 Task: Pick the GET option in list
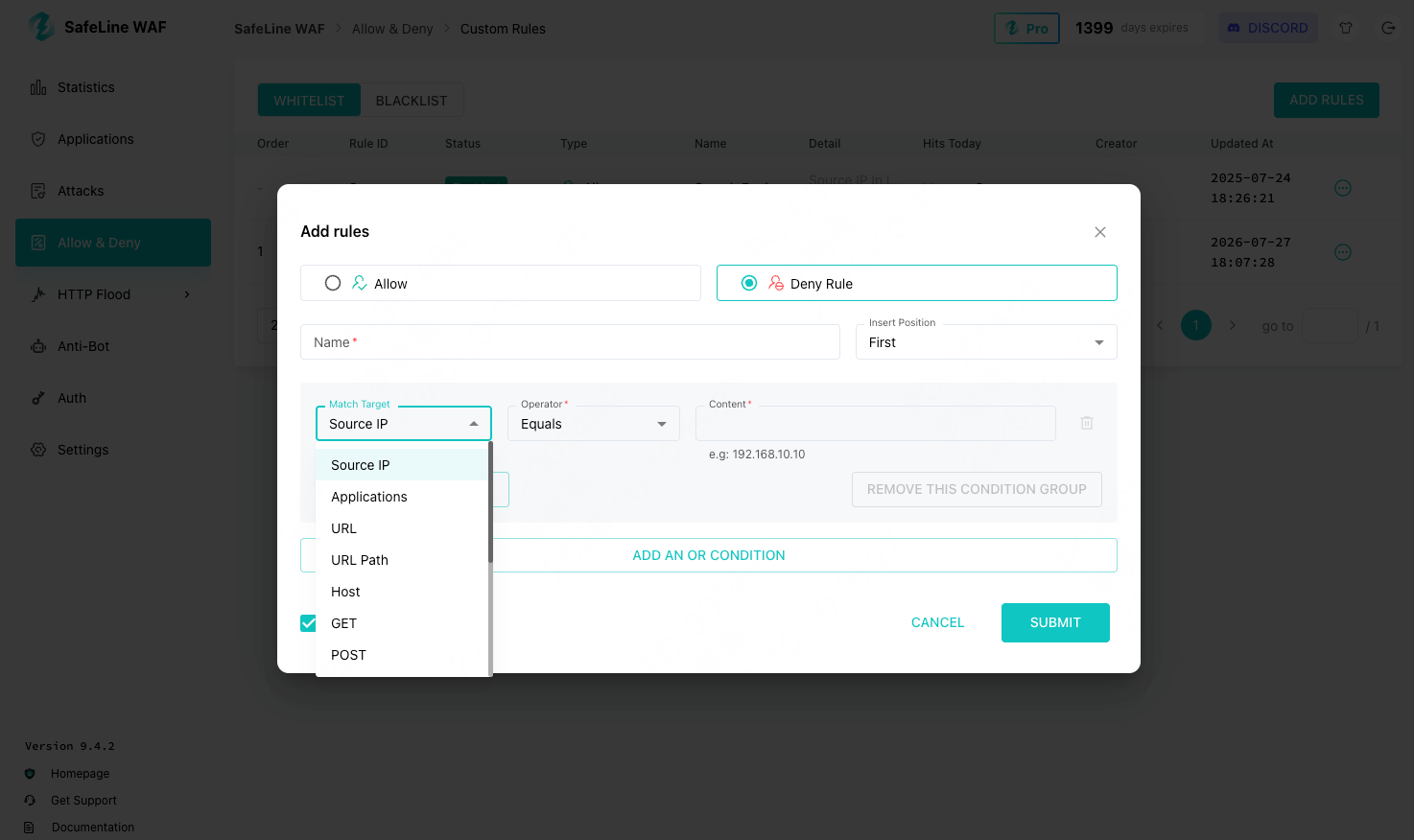tap(402, 623)
